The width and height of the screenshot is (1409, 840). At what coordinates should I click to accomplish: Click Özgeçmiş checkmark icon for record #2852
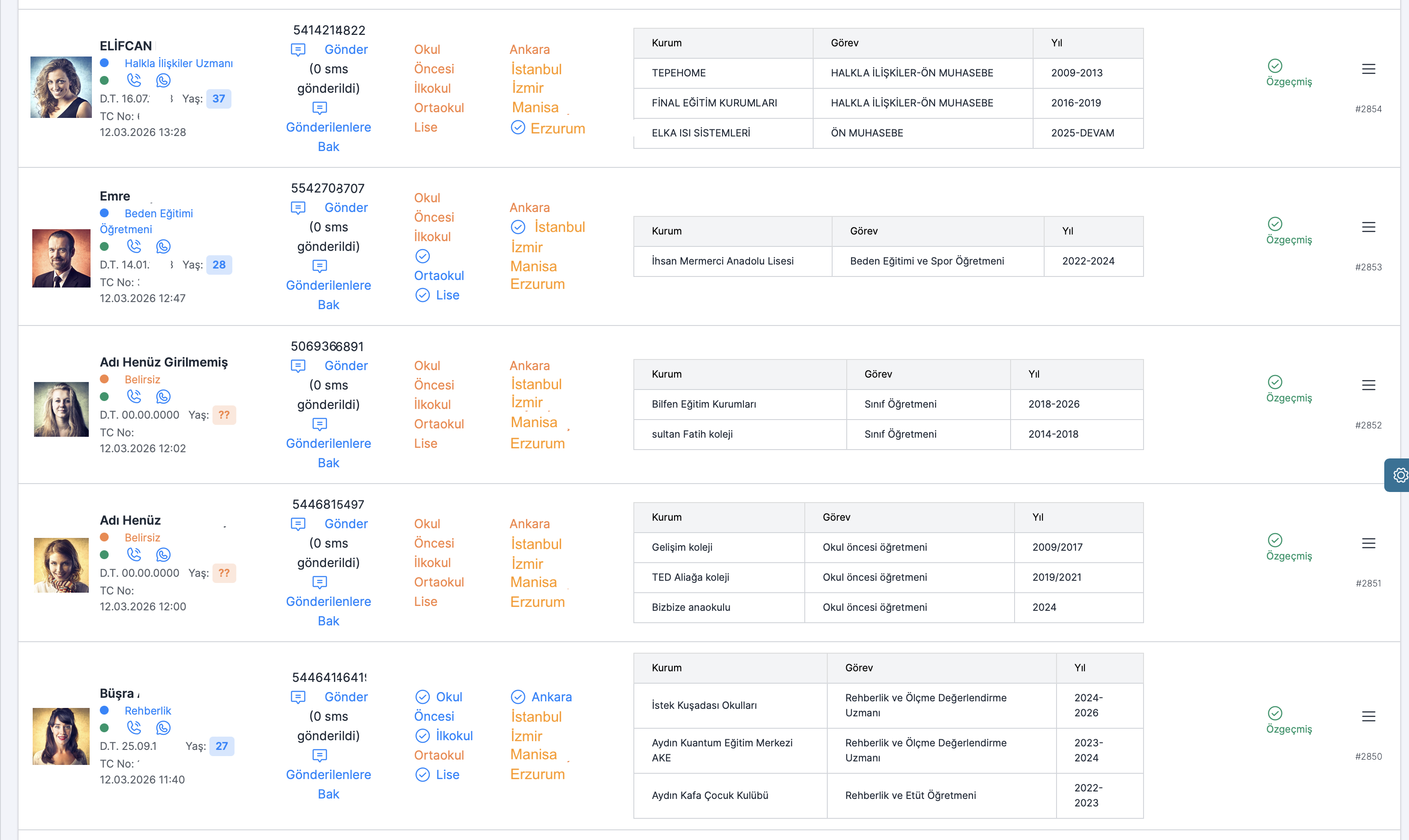point(1275,382)
